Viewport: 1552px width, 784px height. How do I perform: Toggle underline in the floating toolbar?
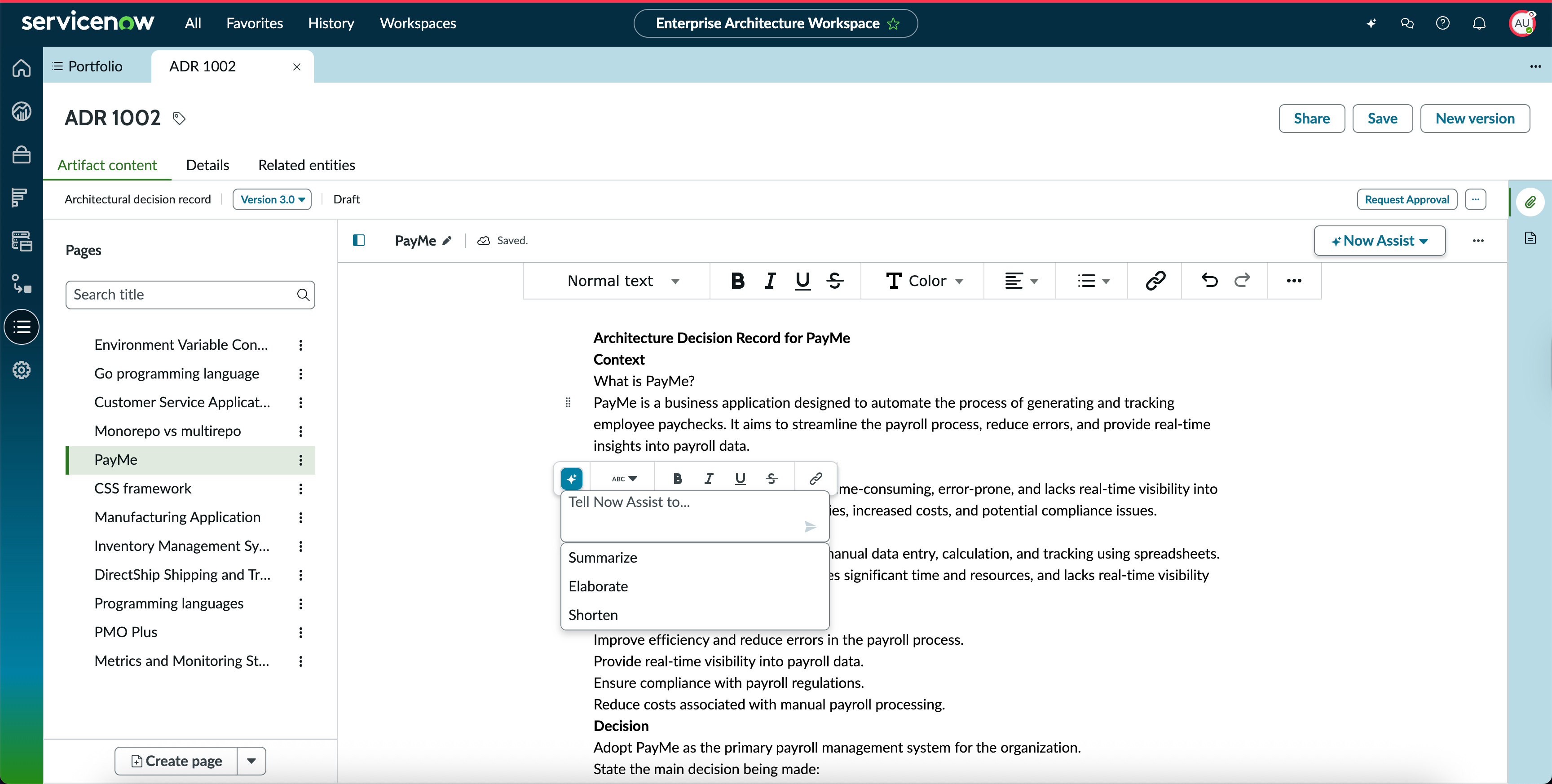pyautogui.click(x=741, y=479)
